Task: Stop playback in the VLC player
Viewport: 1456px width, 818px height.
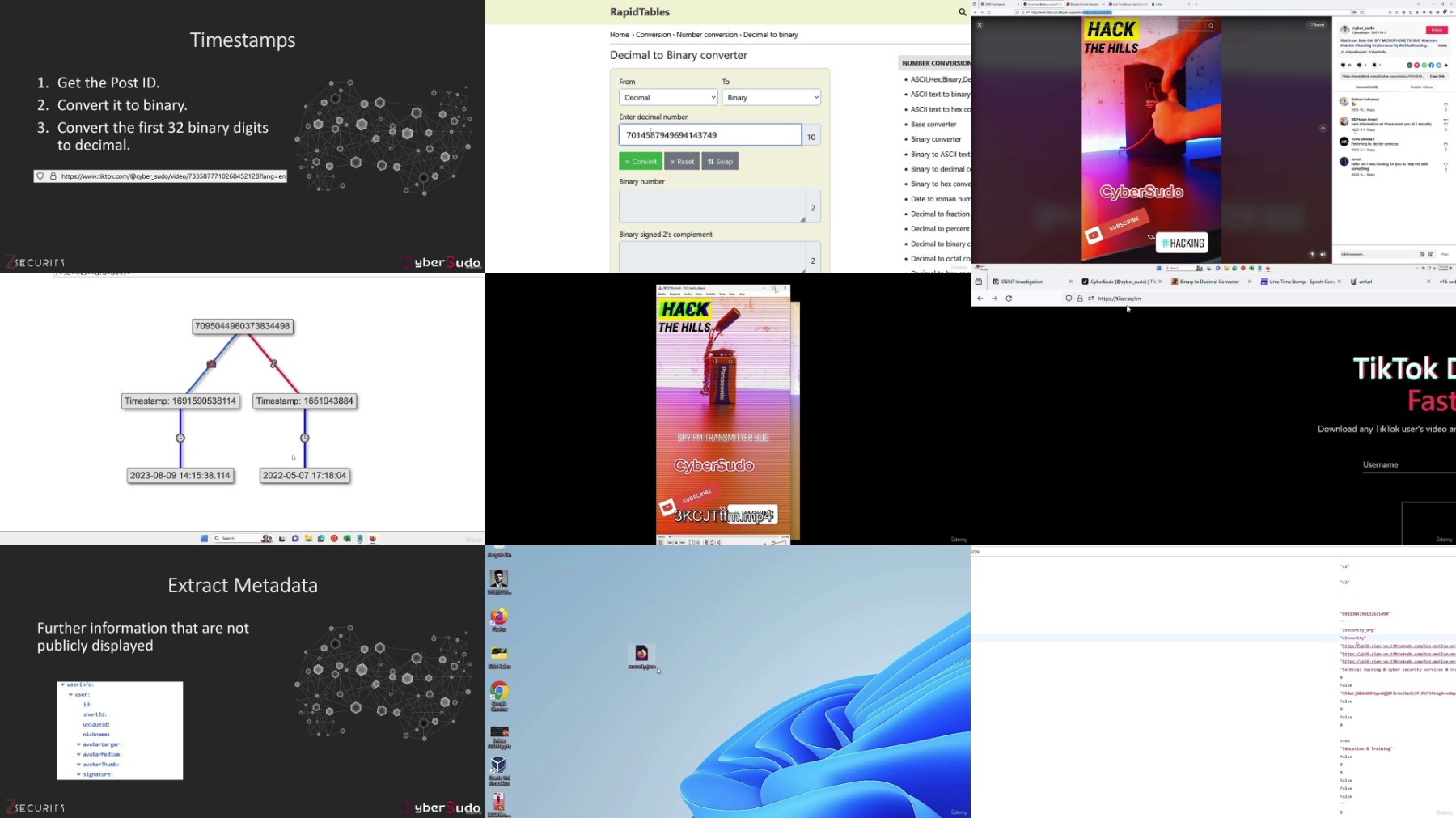Action: 676,542
